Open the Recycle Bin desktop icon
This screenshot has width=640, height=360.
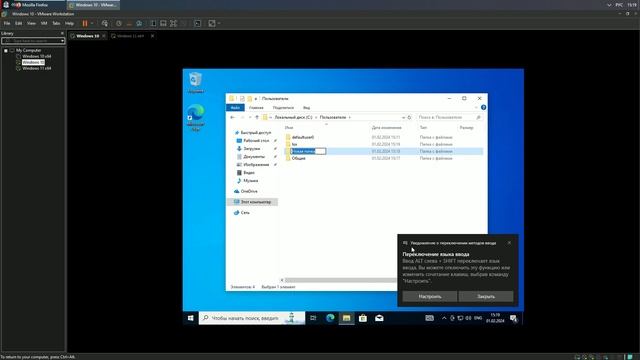point(196,82)
